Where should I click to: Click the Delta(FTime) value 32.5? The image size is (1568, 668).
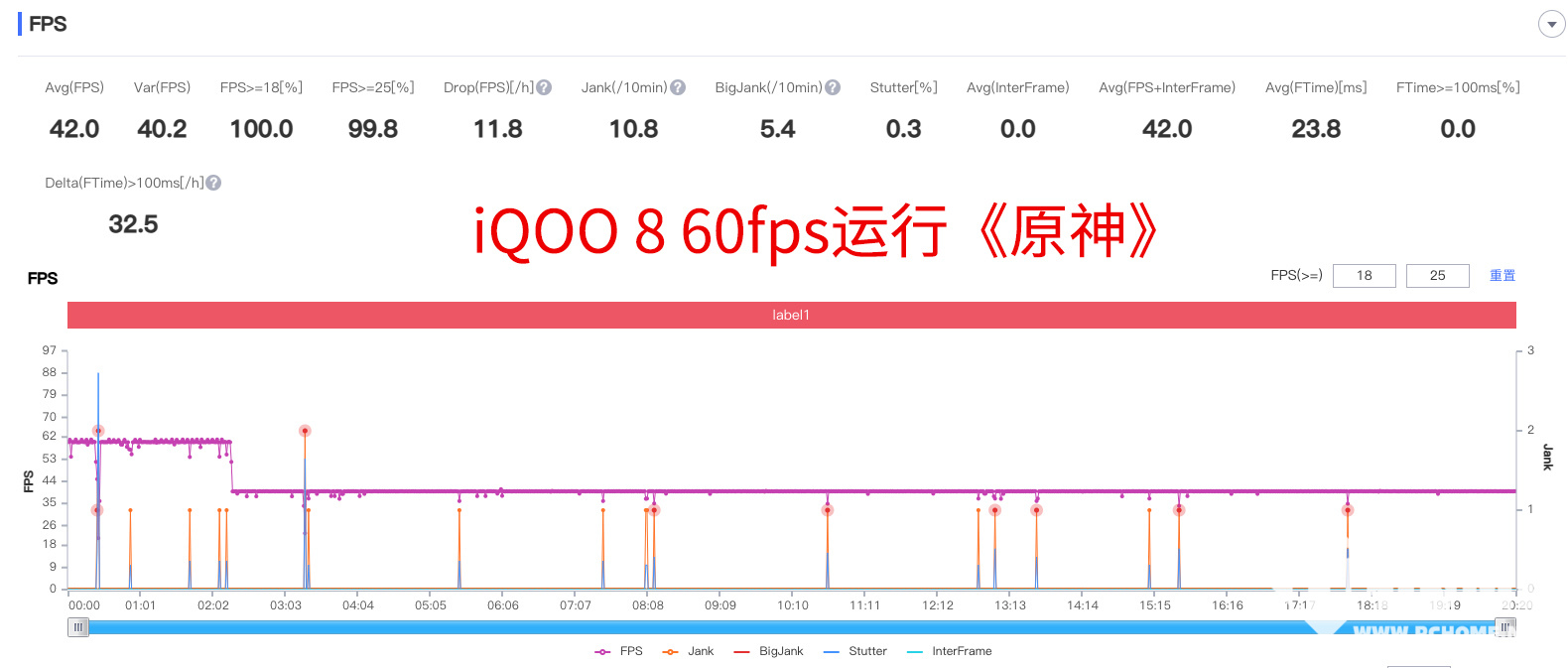pos(133,224)
